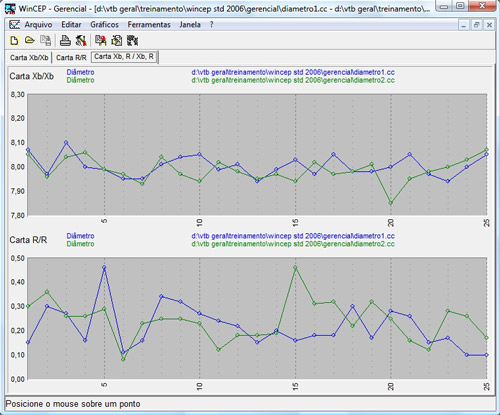
Task: Click blue point at sample 3 in Xb chart
Action: (x=66, y=142)
